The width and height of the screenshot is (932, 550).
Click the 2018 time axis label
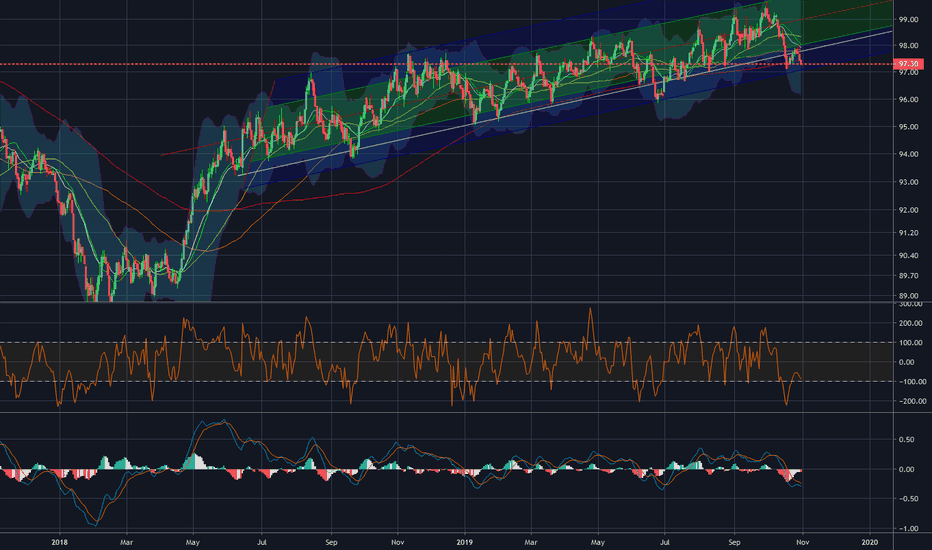(x=59, y=542)
